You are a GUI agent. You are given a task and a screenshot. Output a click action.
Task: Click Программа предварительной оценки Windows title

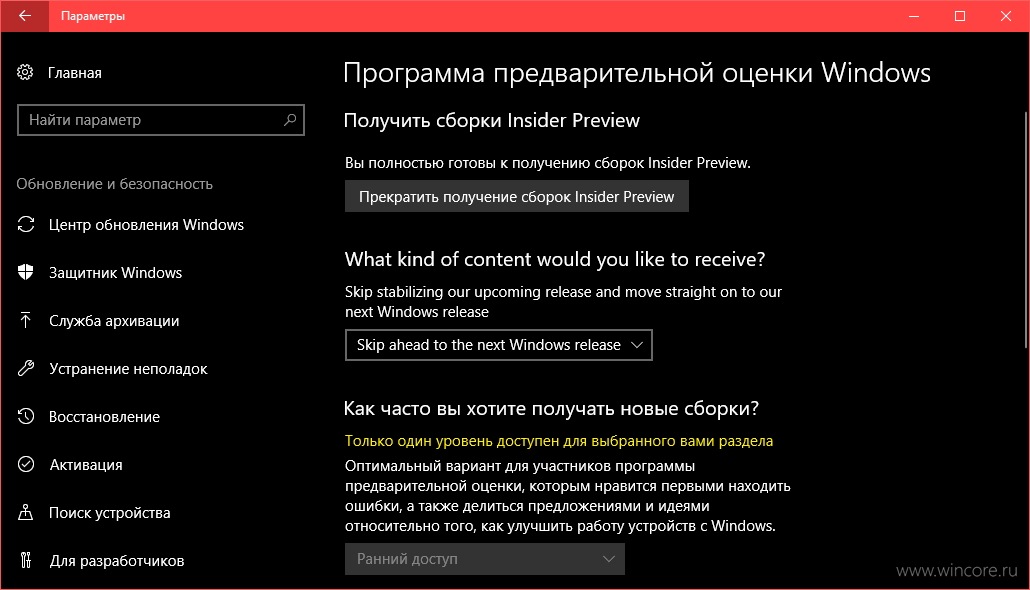click(x=637, y=72)
